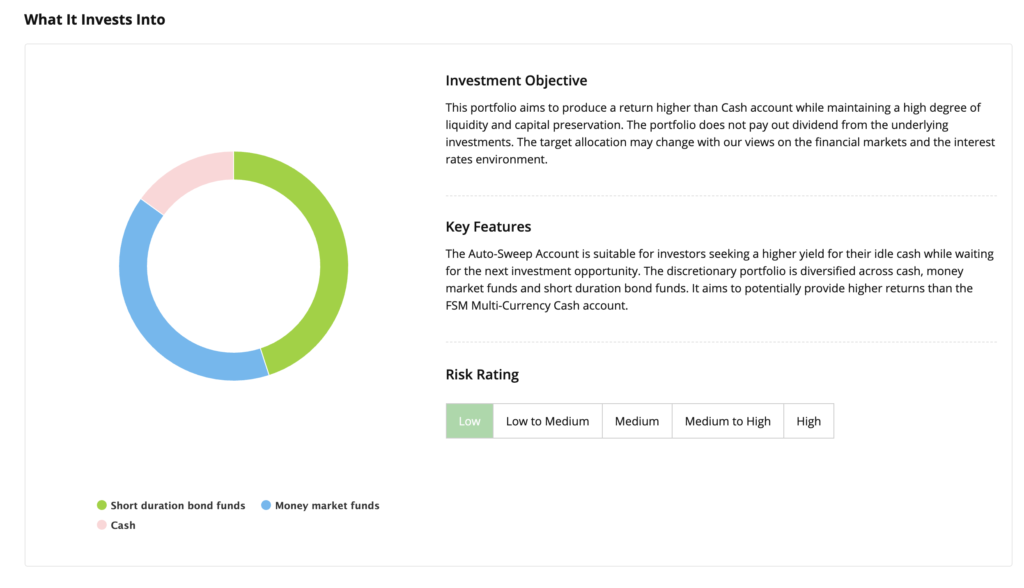Viewport: 1024px width, 588px height.
Task: Click the blue Money market funds legend dot
Action: coord(265,506)
